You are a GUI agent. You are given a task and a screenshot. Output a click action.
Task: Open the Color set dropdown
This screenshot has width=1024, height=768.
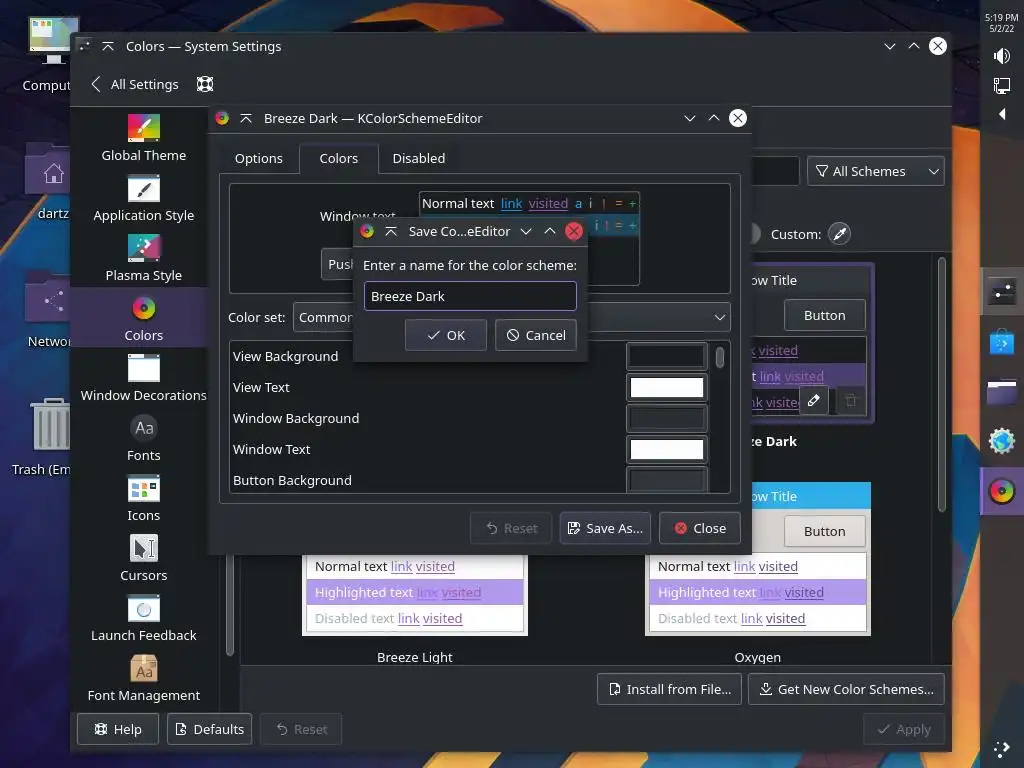[511, 317]
